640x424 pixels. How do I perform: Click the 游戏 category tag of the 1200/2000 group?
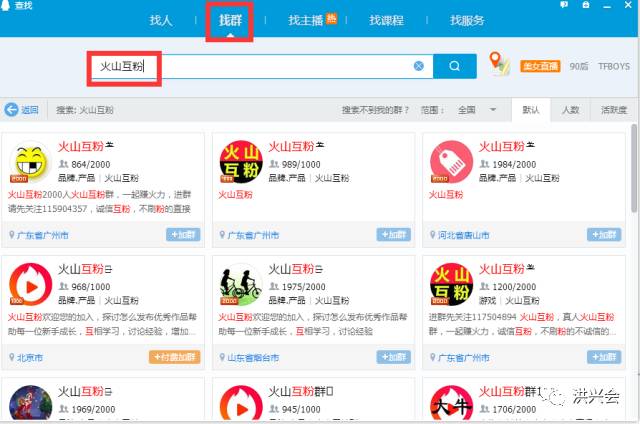coord(487,301)
